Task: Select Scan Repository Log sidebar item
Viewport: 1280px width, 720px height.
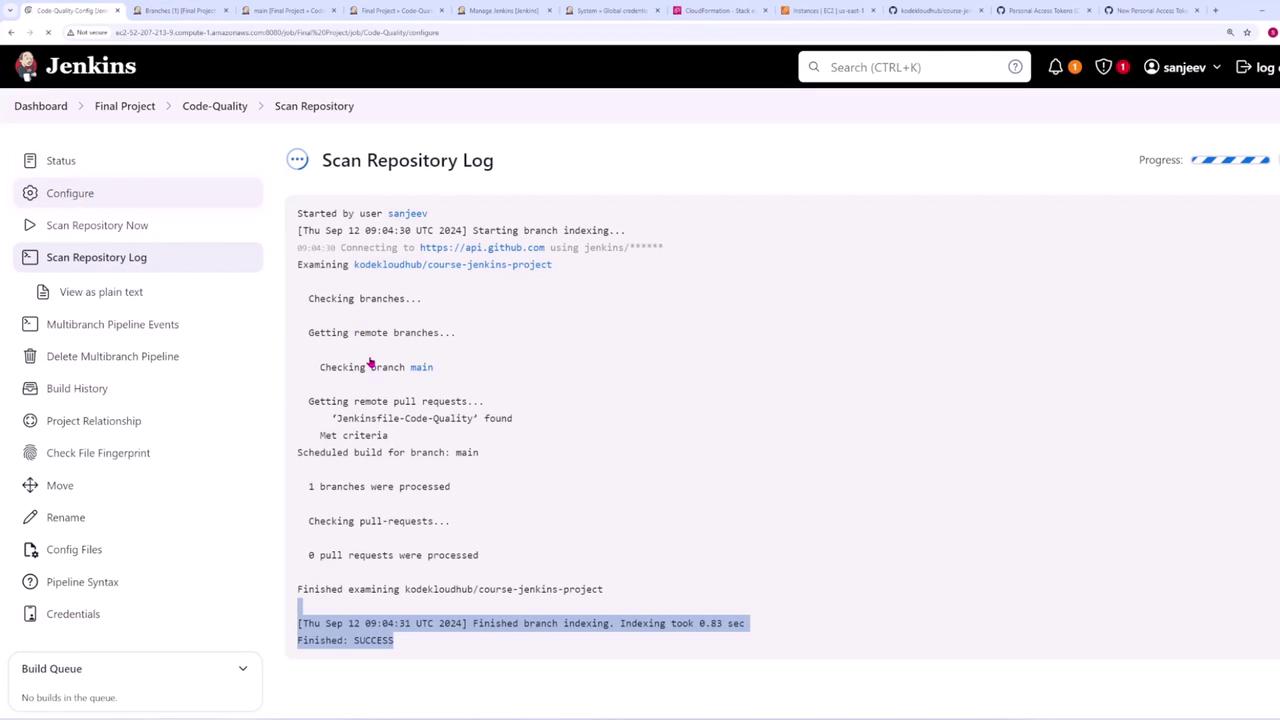Action: point(138,257)
